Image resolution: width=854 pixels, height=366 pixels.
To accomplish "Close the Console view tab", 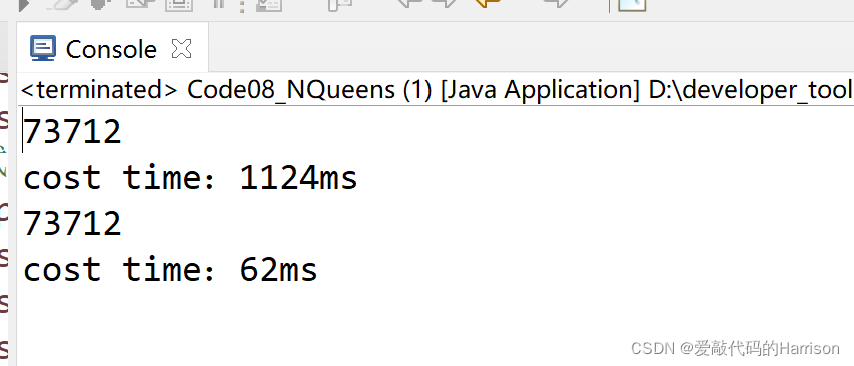I will coord(181,49).
